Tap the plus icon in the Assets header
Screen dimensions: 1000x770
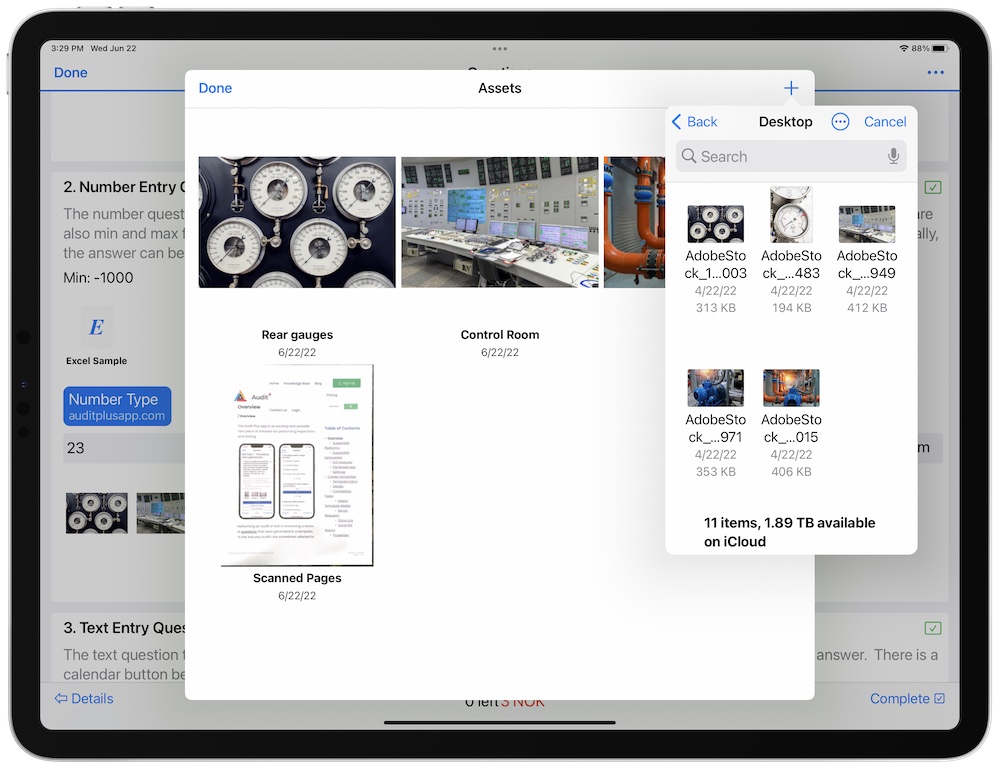click(x=790, y=88)
